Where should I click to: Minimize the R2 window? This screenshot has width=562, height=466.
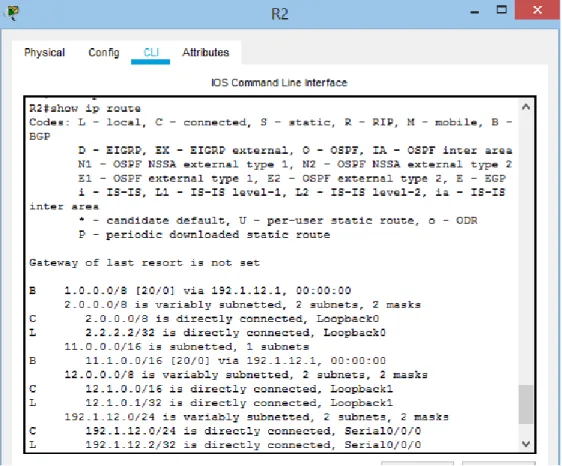point(475,11)
